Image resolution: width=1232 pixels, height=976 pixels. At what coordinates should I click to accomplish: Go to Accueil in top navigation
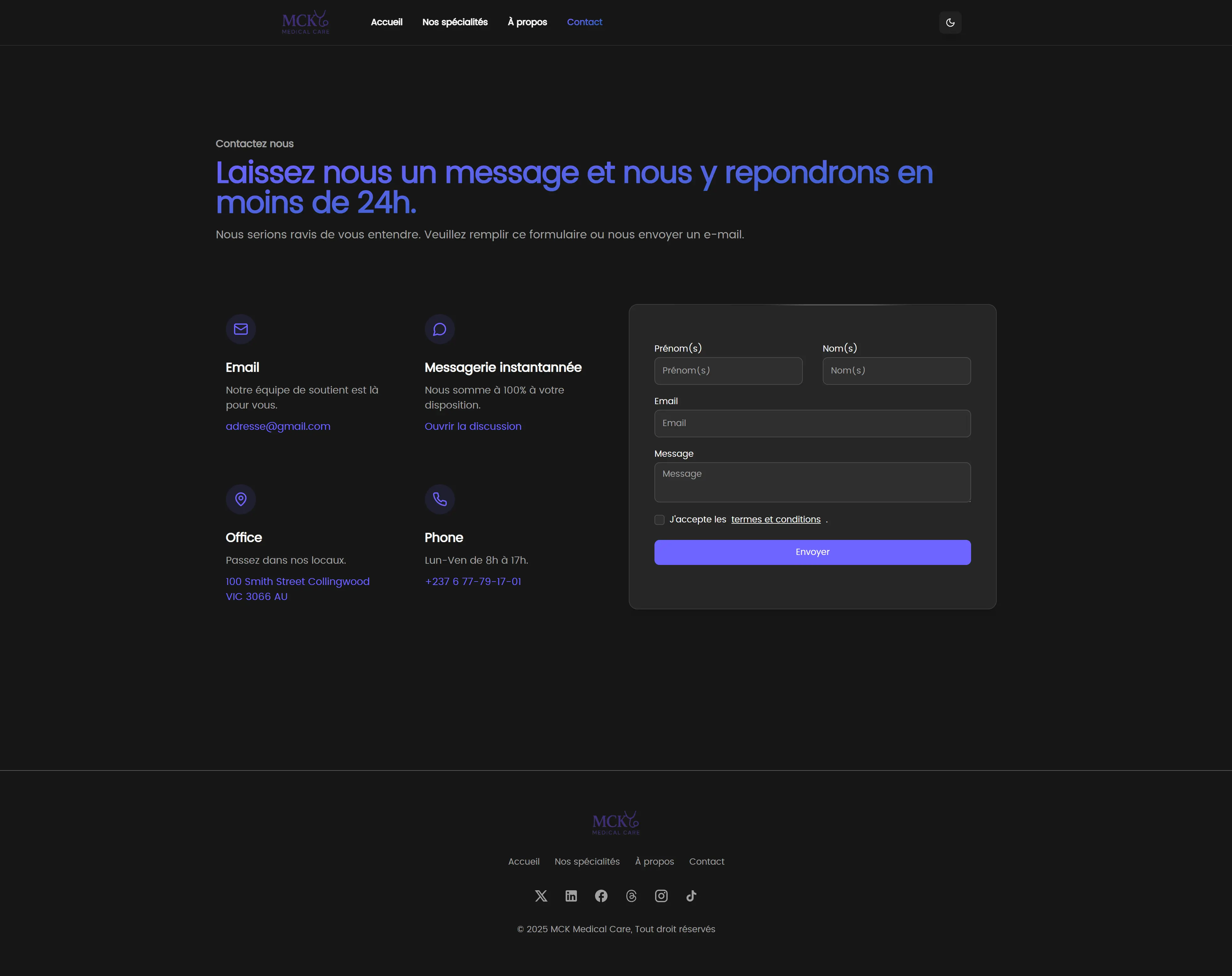coord(386,22)
